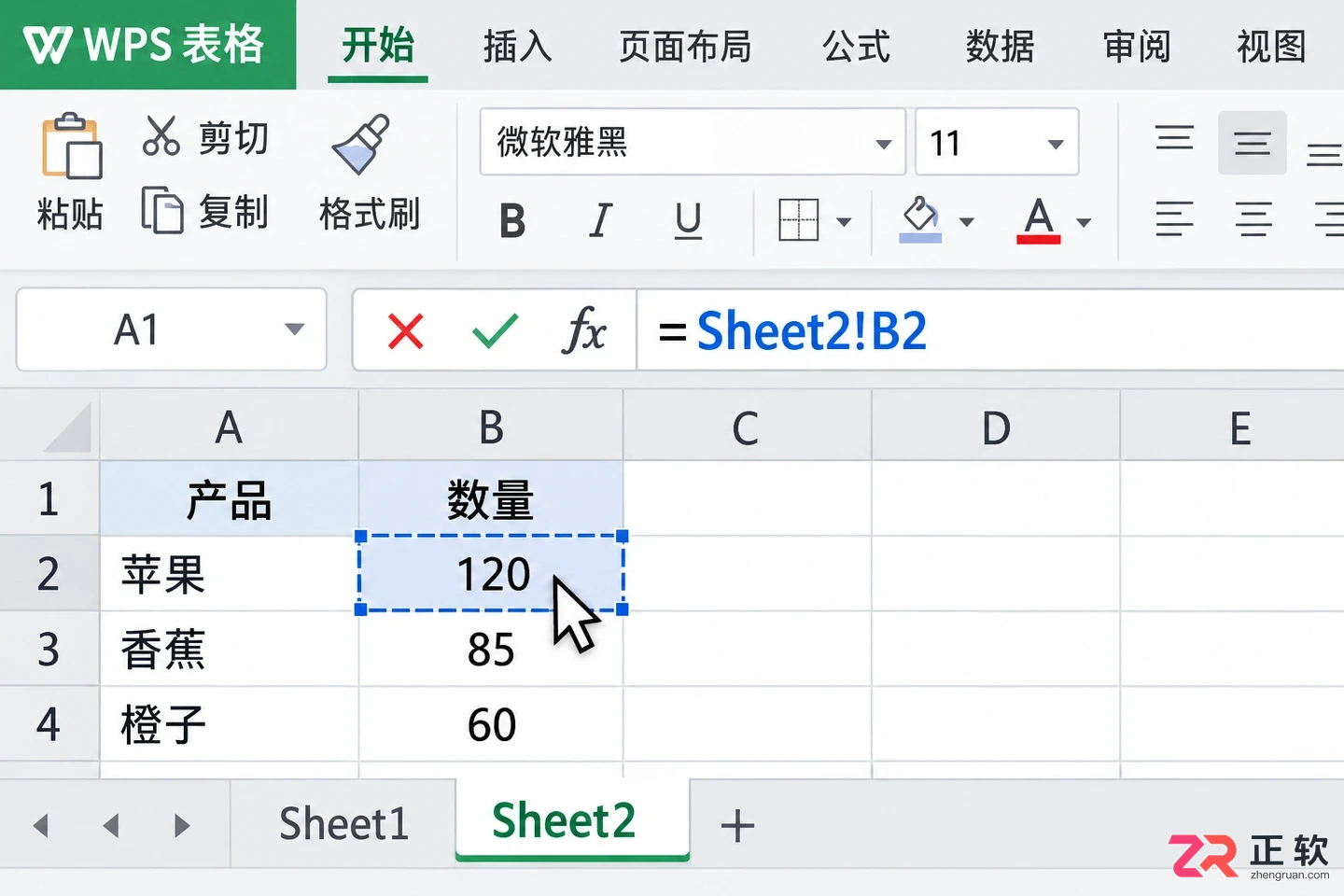Screen dimensions: 1344x896
Task: Go to previous sheet arrow
Action: click(x=111, y=825)
